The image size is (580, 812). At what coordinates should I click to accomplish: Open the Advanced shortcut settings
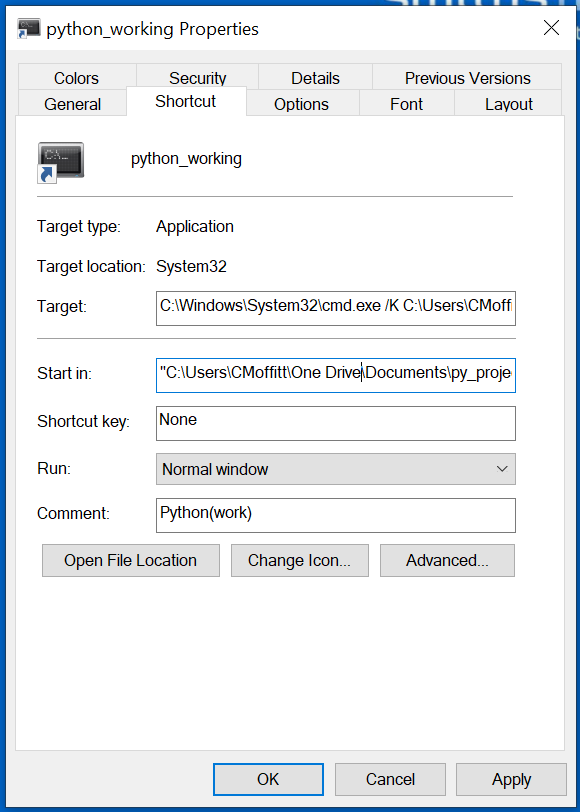tap(447, 560)
